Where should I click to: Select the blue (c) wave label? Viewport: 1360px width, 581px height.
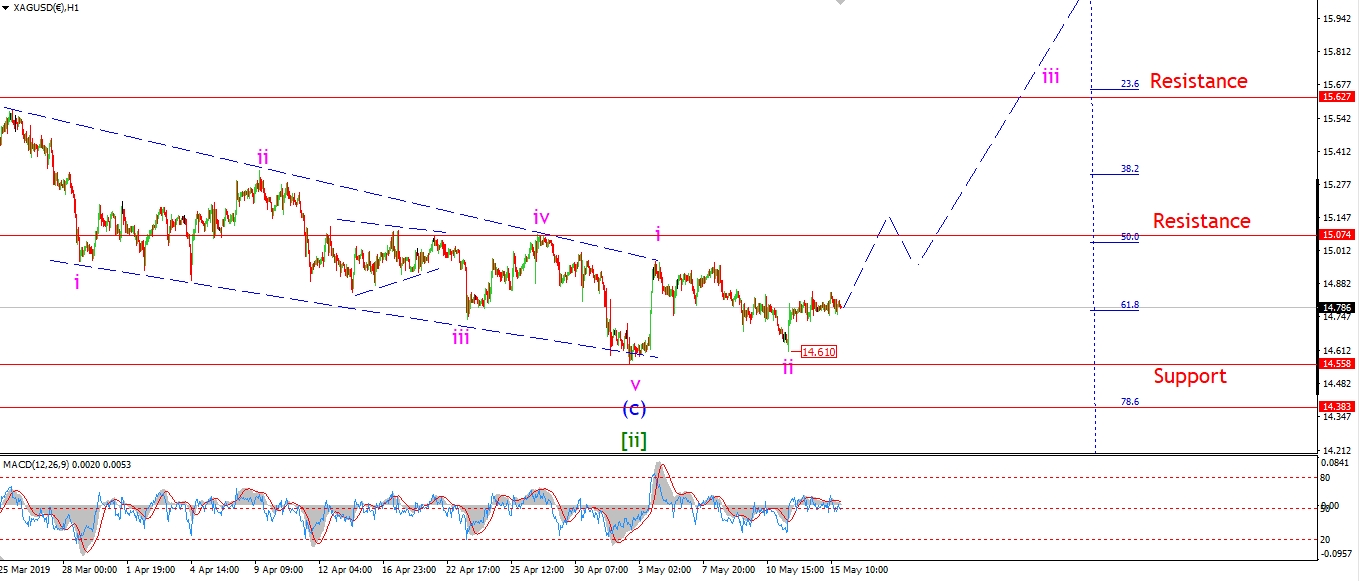coord(634,408)
